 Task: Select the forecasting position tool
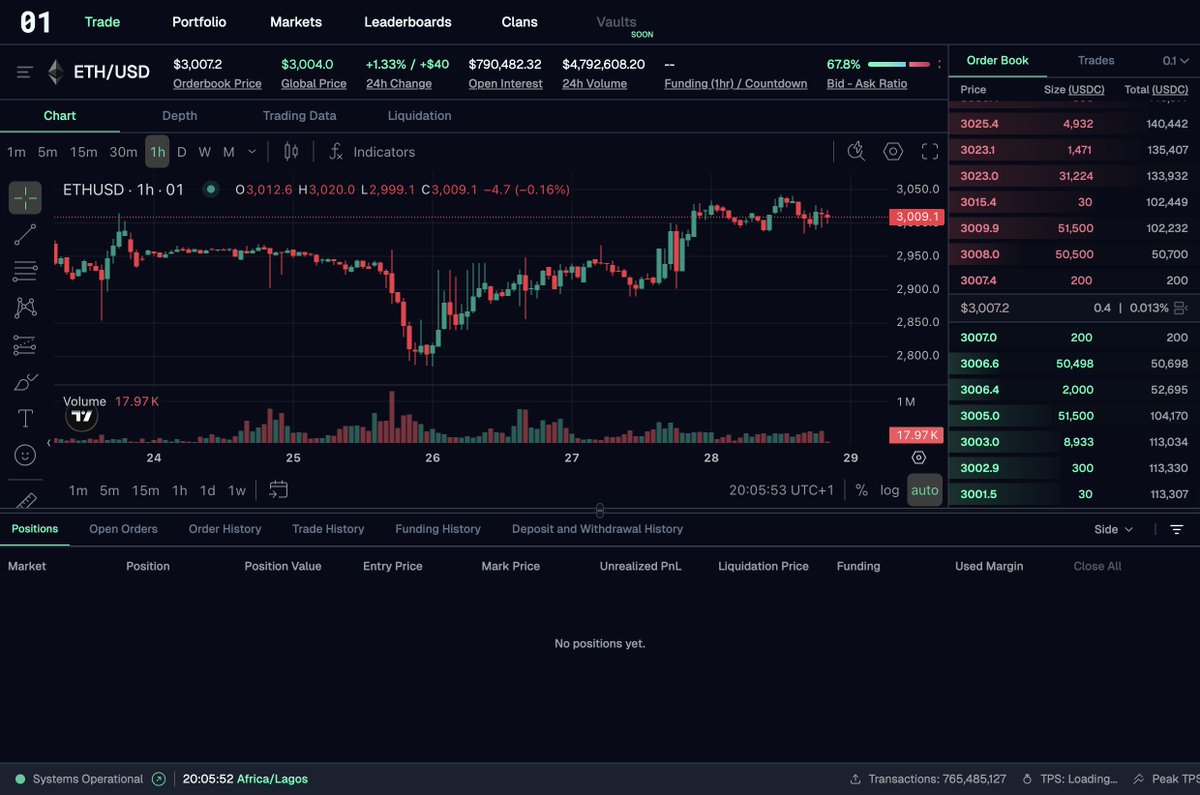coord(25,345)
